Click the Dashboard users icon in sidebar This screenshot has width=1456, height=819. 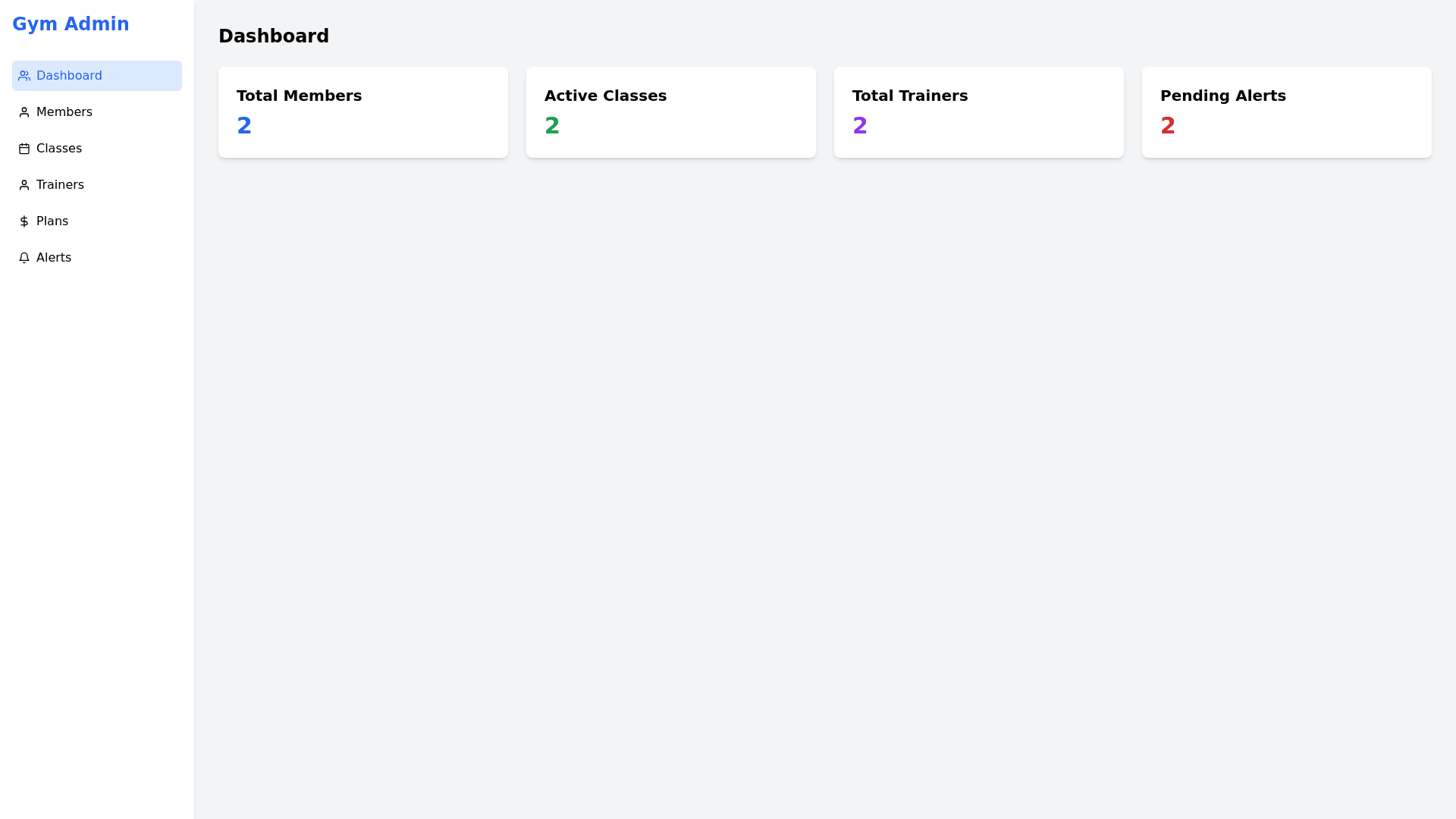point(24,76)
